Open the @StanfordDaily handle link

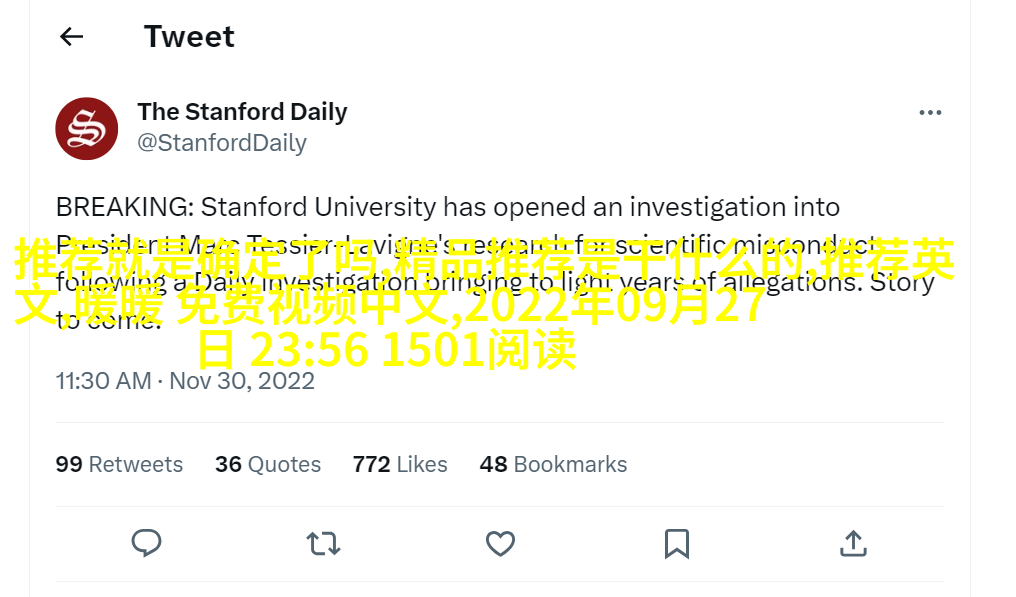click(x=222, y=143)
